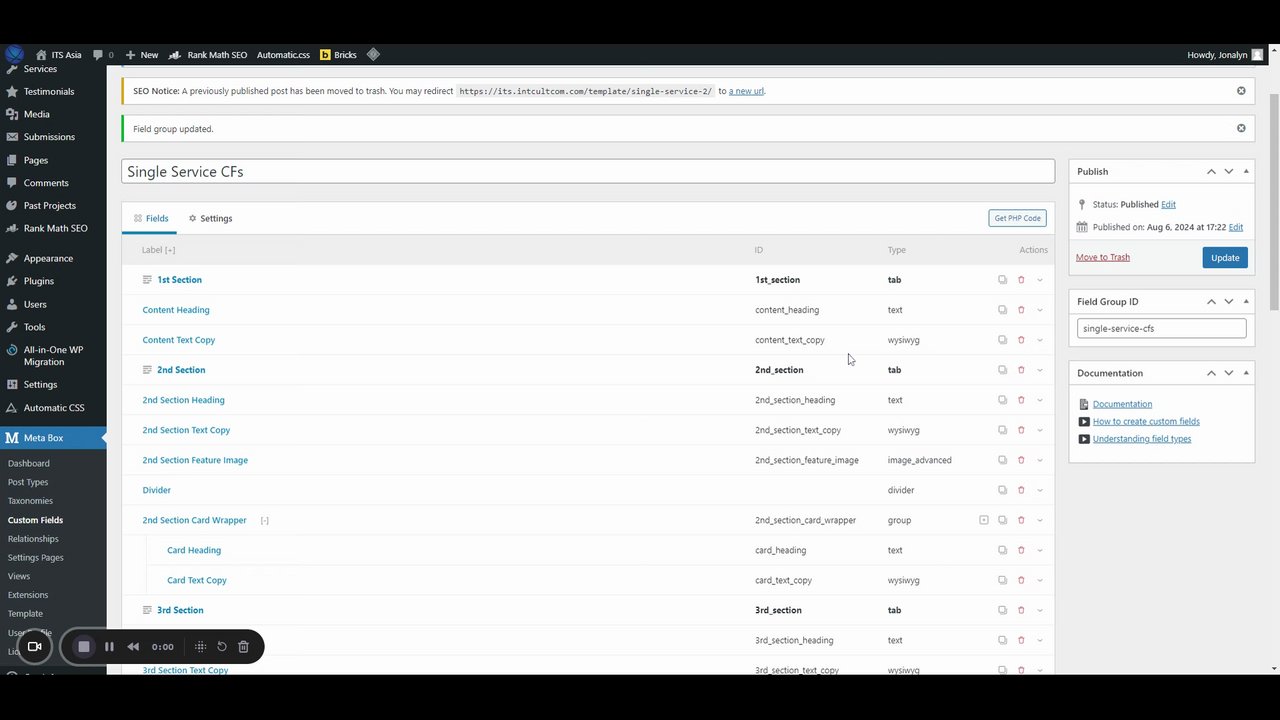Move the Field Group ID panel down
The width and height of the screenshot is (1280, 720).
coord(1229,302)
